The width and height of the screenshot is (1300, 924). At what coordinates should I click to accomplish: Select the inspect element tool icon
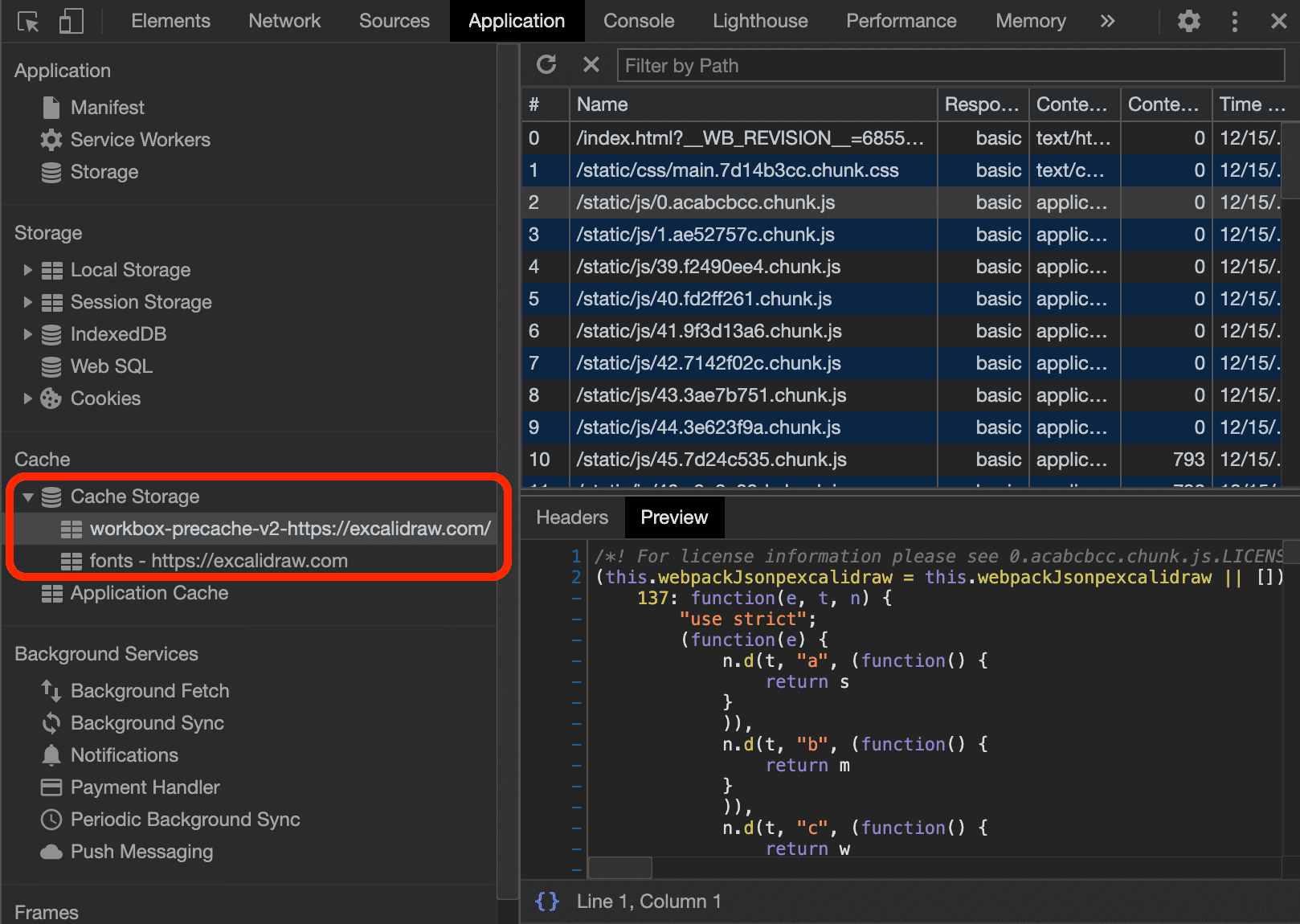(x=27, y=21)
